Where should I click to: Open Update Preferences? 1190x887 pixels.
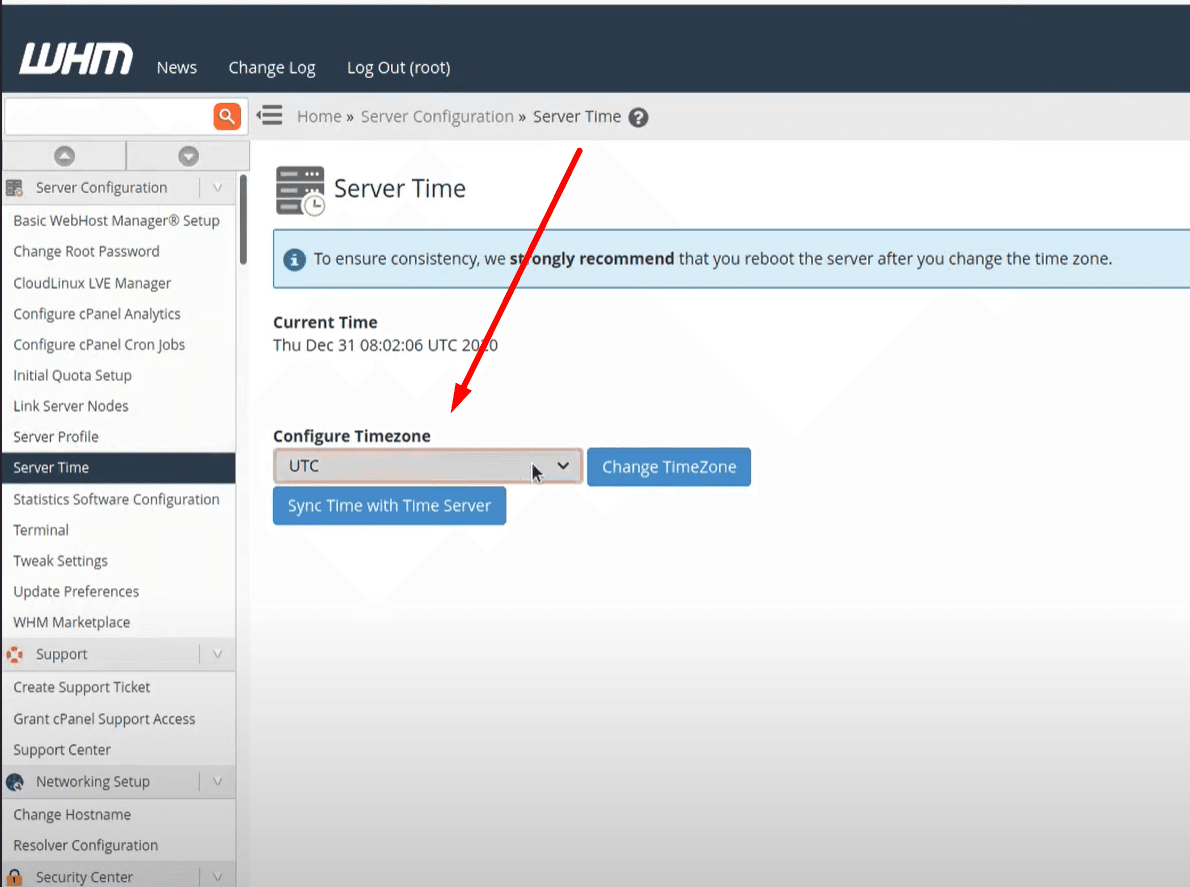click(x=76, y=592)
